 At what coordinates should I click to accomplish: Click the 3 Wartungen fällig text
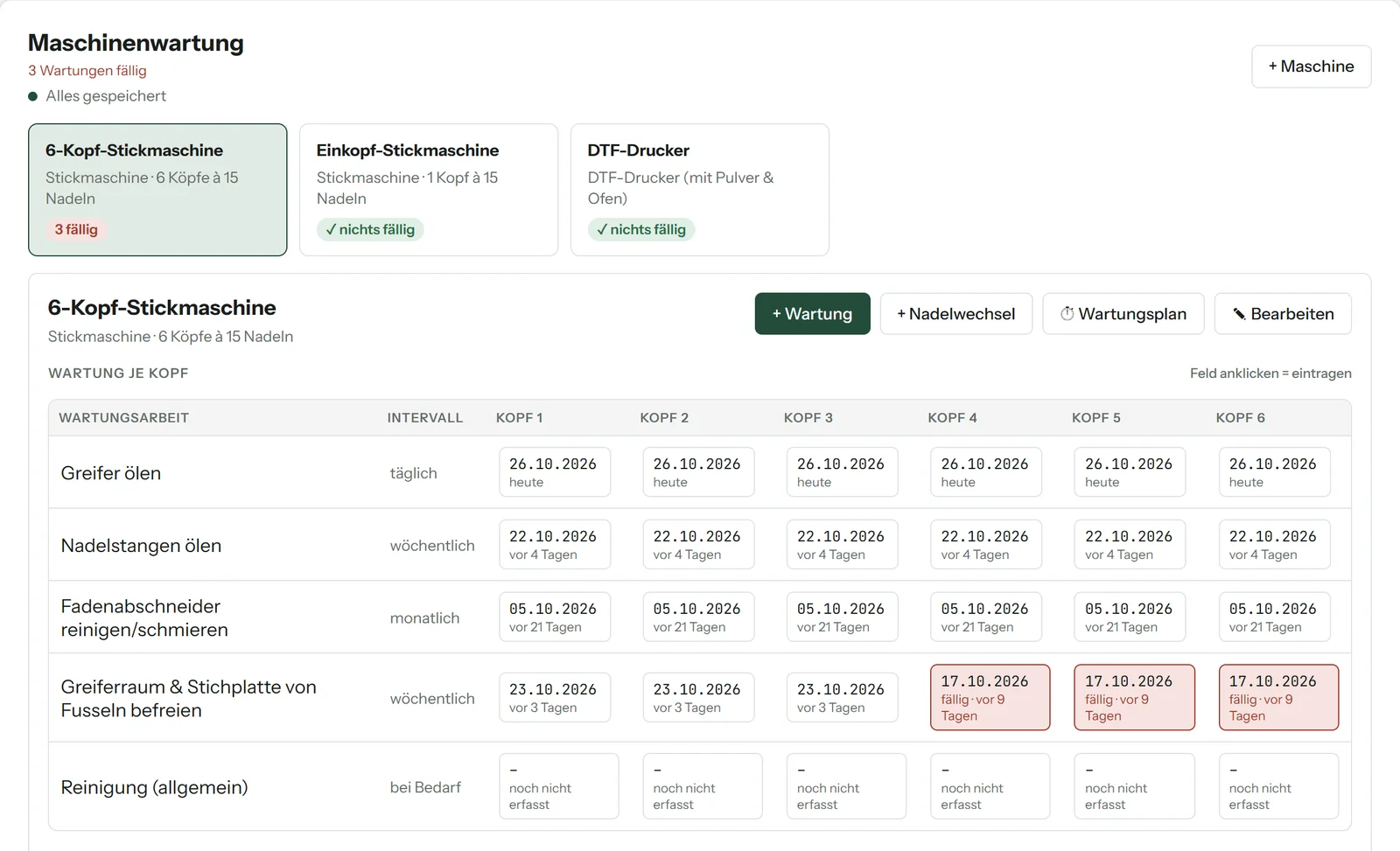click(x=87, y=71)
